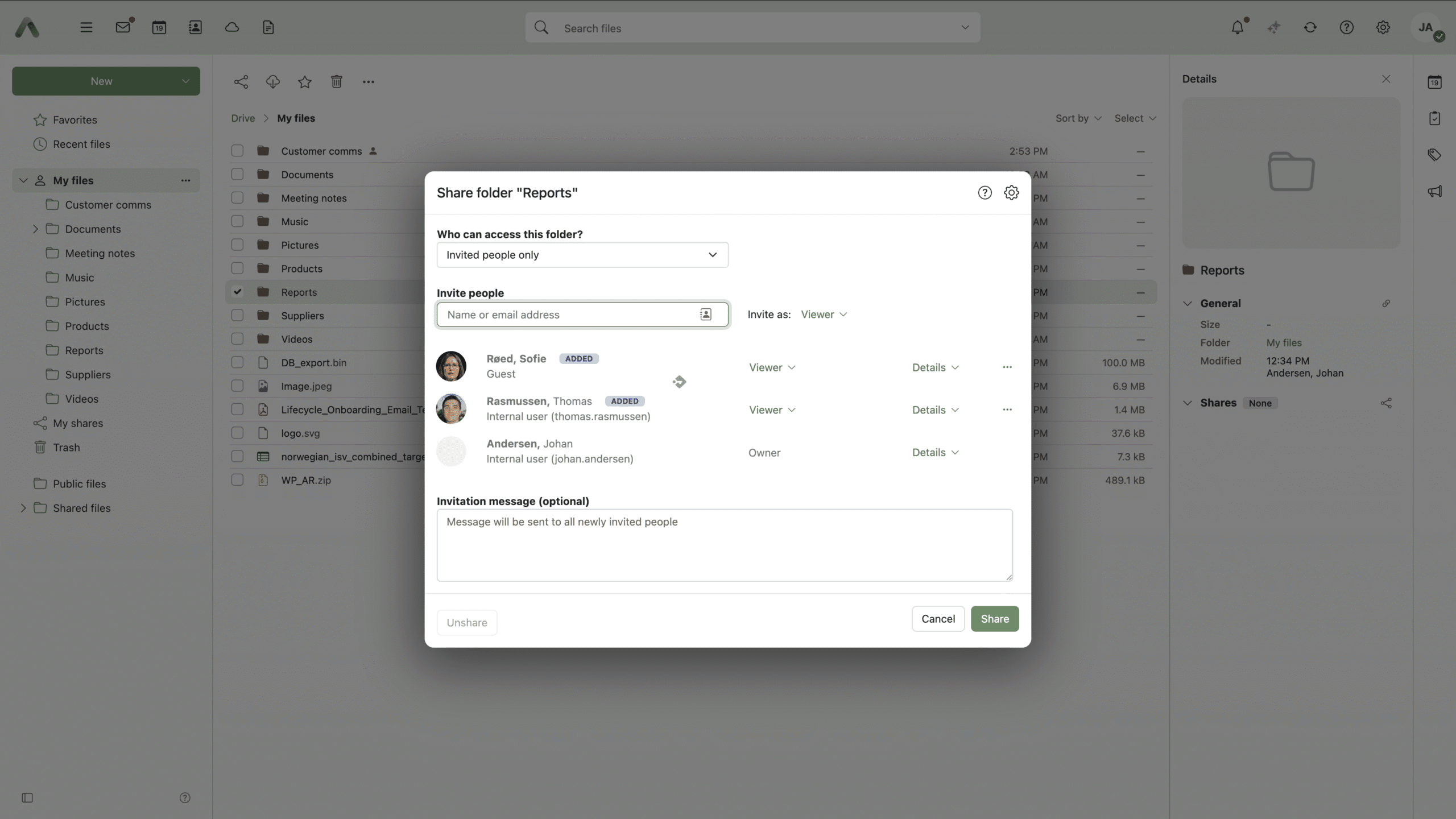Screen dimensions: 1456x819
Task: Open sharing settings gear in dialog
Action: tap(1011, 193)
